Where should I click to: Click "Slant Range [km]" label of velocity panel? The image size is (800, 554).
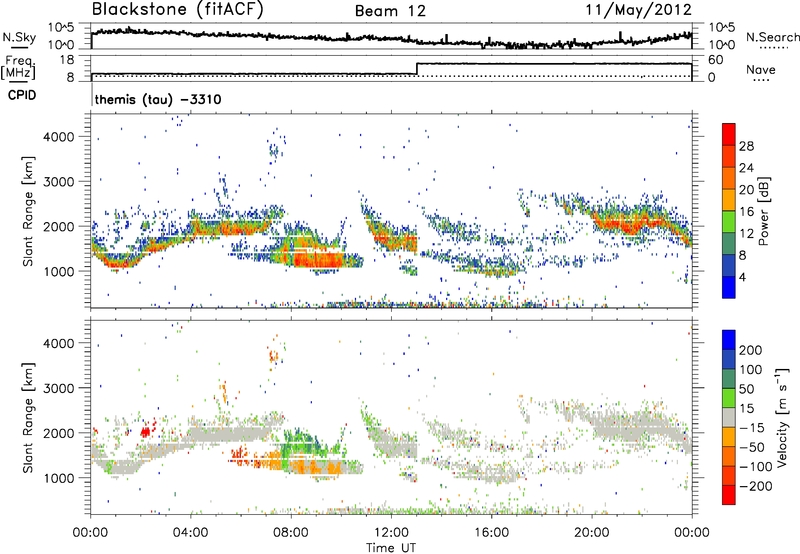coord(28,417)
